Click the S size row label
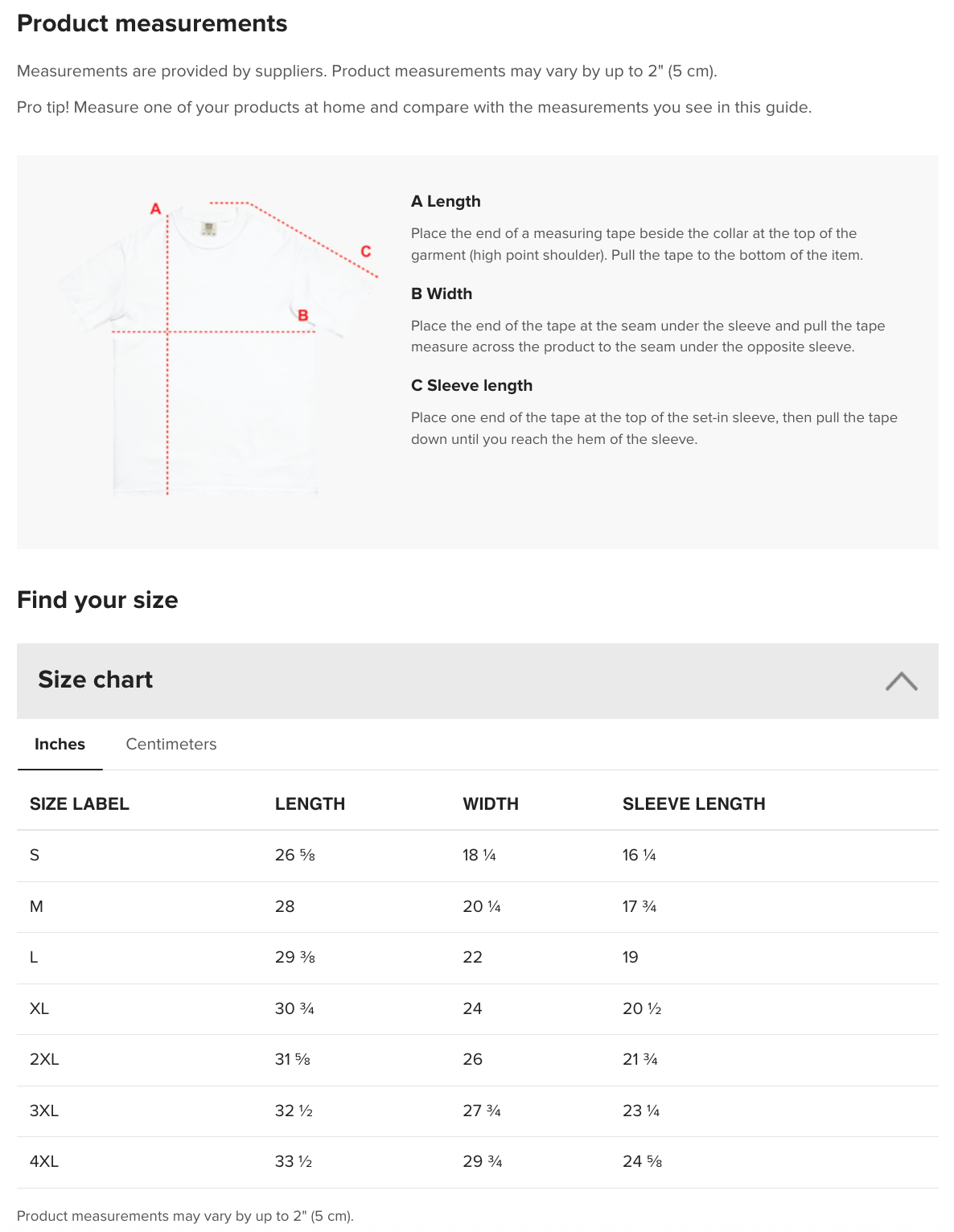 [x=35, y=855]
